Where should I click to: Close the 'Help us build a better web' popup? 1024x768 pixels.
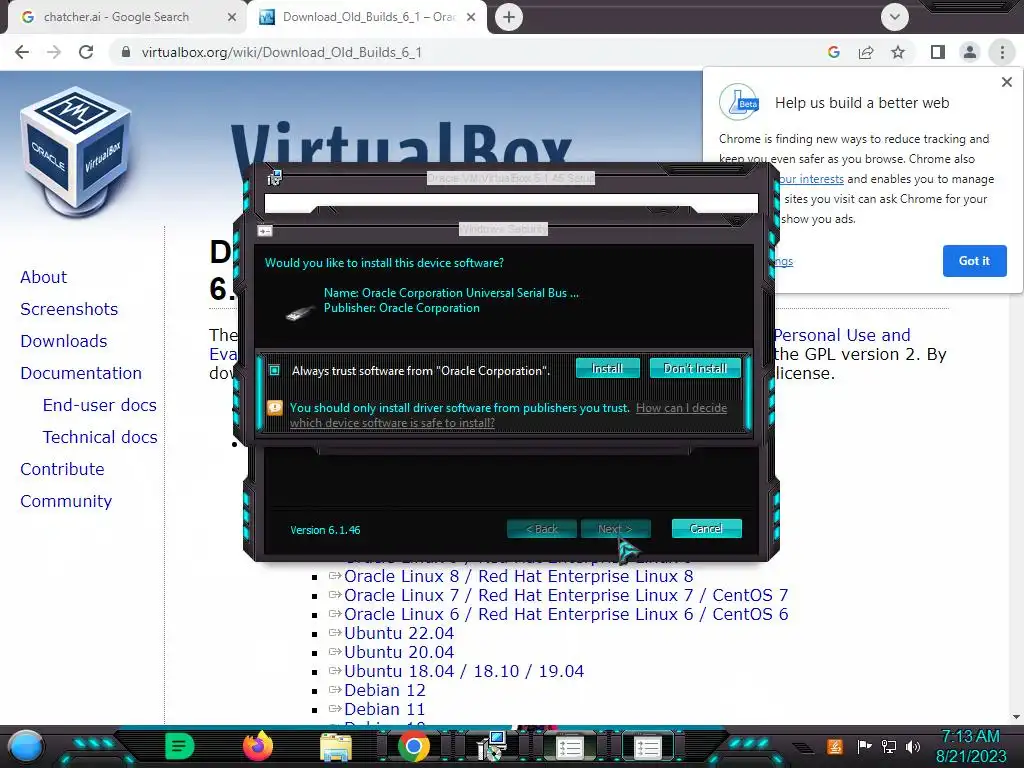(1006, 82)
